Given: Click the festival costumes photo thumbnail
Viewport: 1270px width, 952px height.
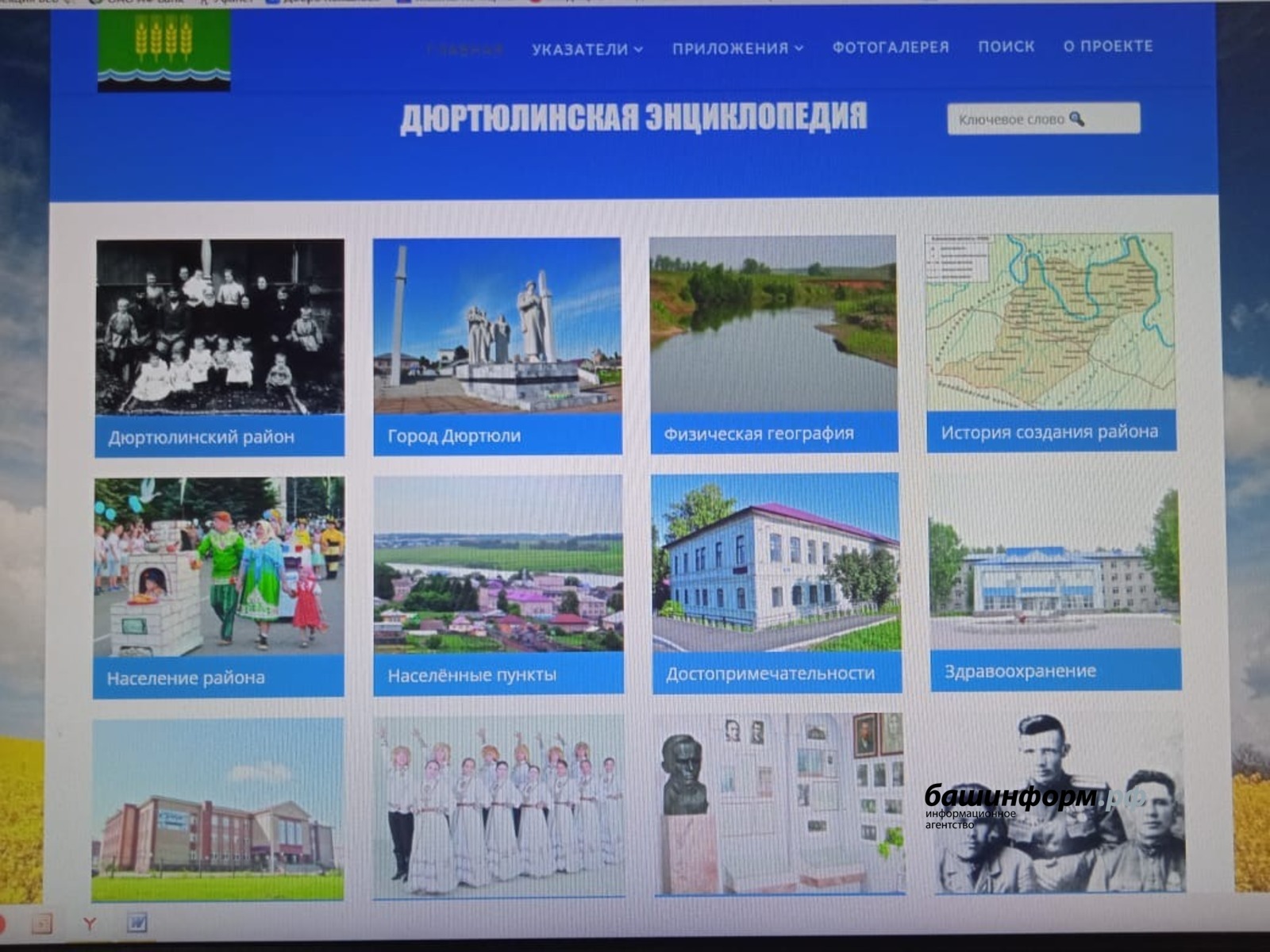Looking at the screenshot, I should [x=219, y=567].
